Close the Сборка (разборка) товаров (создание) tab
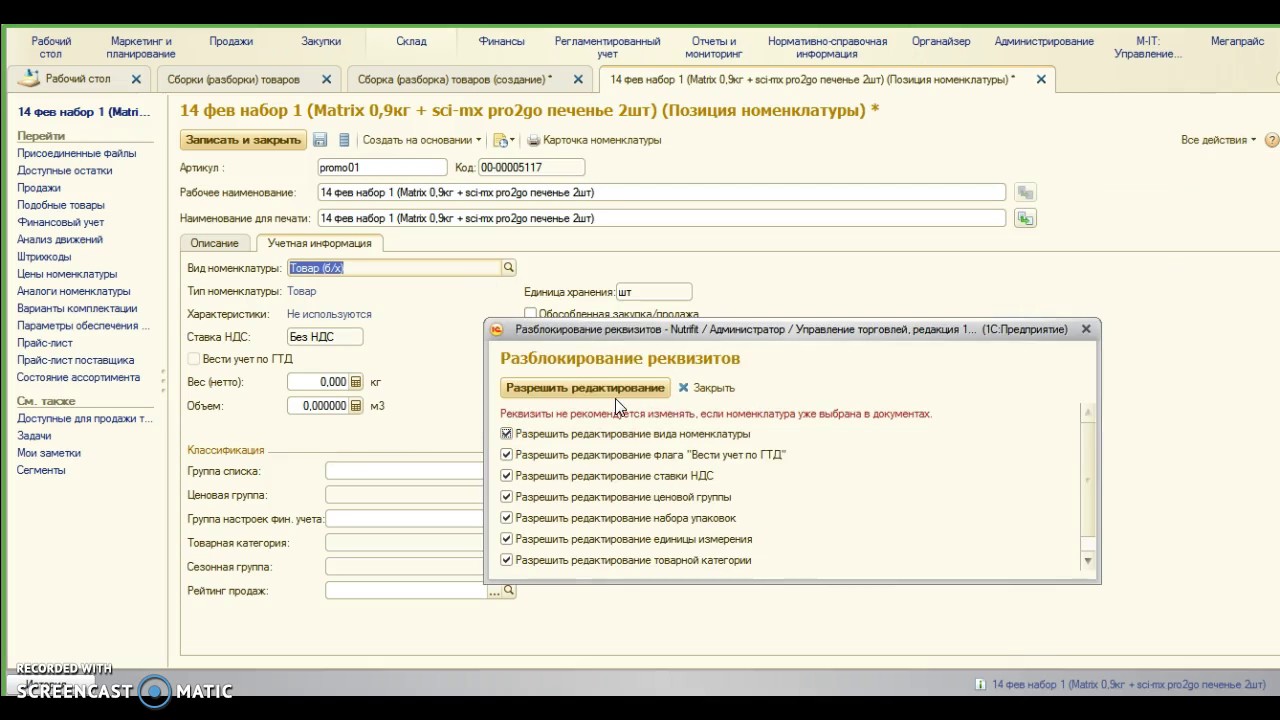 coord(578,79)
